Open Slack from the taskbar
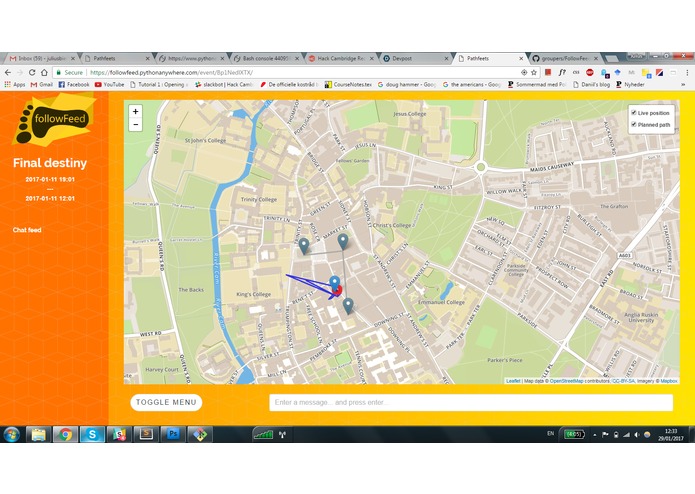This screenshot has width=695, height=494. [x=119, y=435]
